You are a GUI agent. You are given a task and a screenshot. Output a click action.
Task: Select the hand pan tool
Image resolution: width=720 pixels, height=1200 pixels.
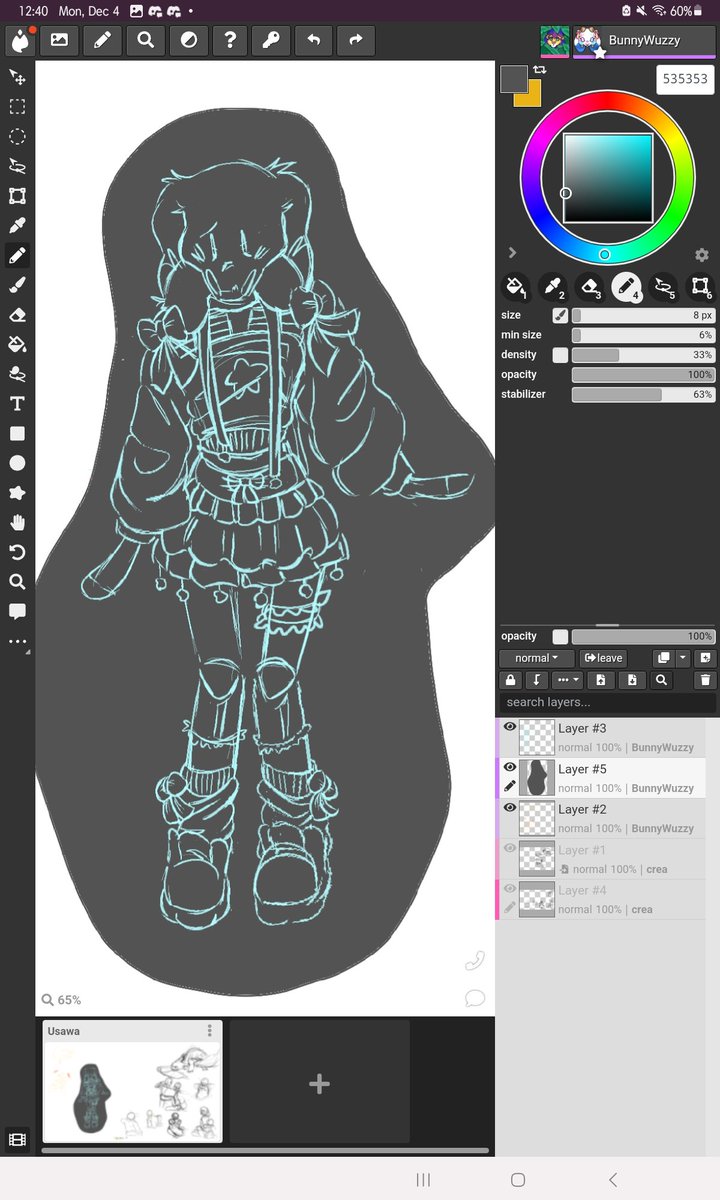click(17, 523)
